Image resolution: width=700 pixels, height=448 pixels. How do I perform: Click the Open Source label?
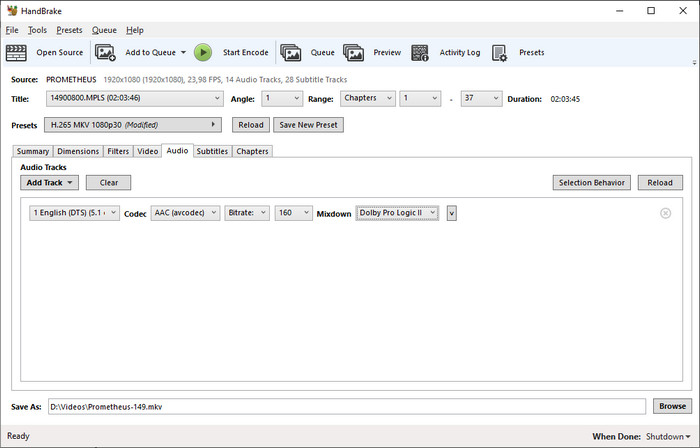point(59,53)
